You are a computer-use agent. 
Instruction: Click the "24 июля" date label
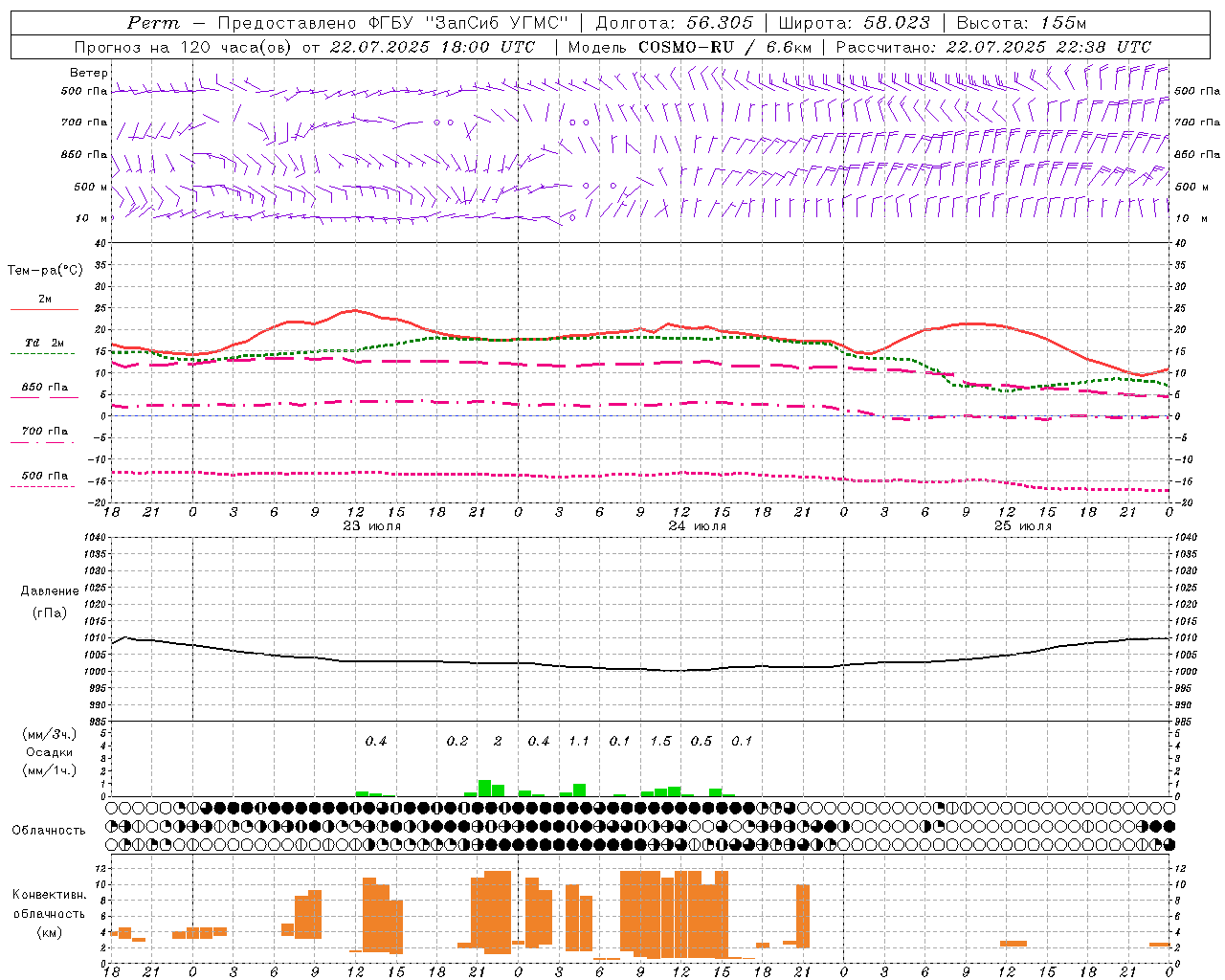pyautogui.click(x=698, y=526)
